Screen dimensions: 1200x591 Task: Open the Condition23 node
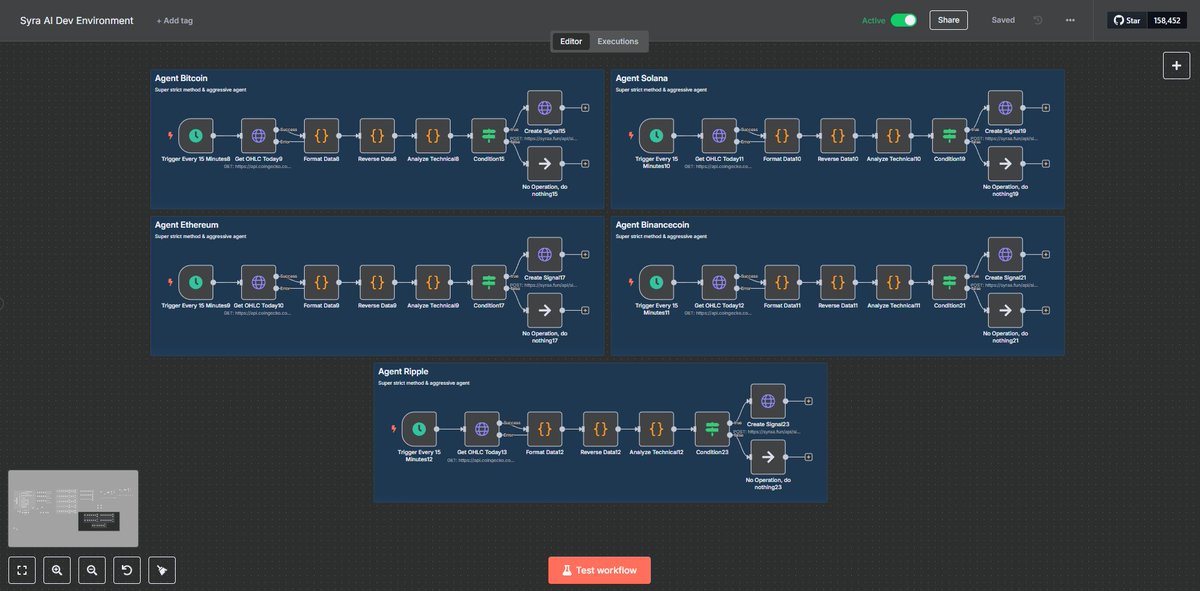(x=712, y=429)
